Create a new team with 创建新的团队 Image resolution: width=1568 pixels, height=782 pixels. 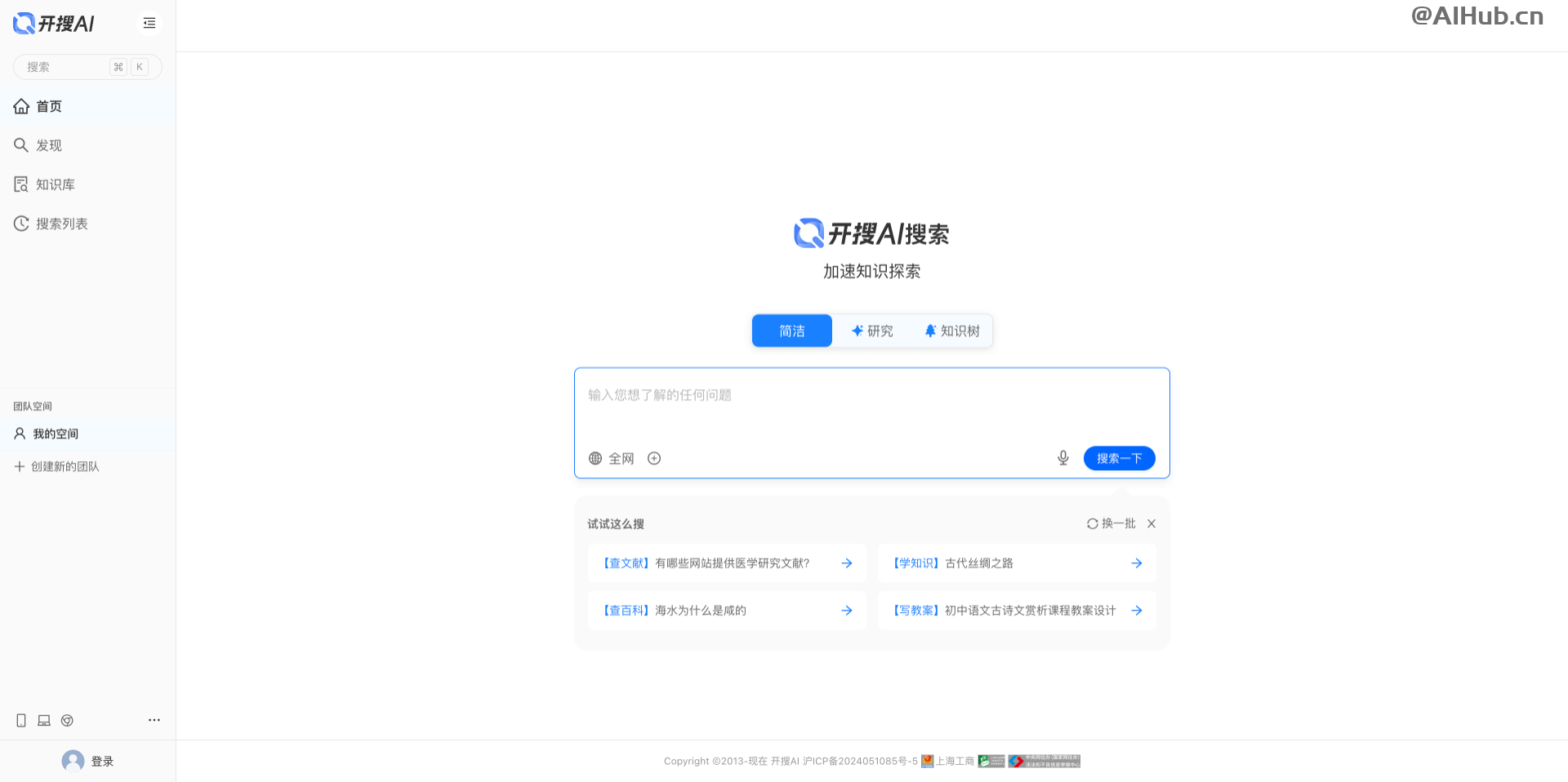[x=87, y=466]
